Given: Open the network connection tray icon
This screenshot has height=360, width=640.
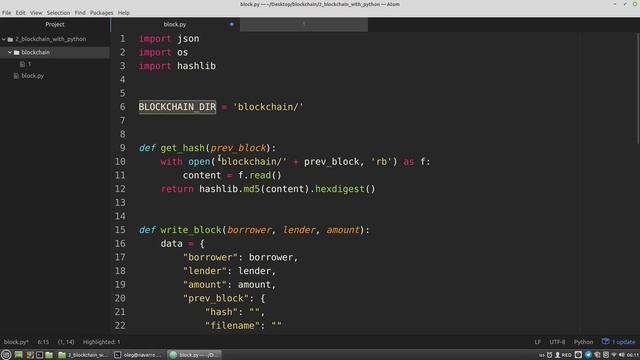Looking at the screenshot, I should coord(614,355).
